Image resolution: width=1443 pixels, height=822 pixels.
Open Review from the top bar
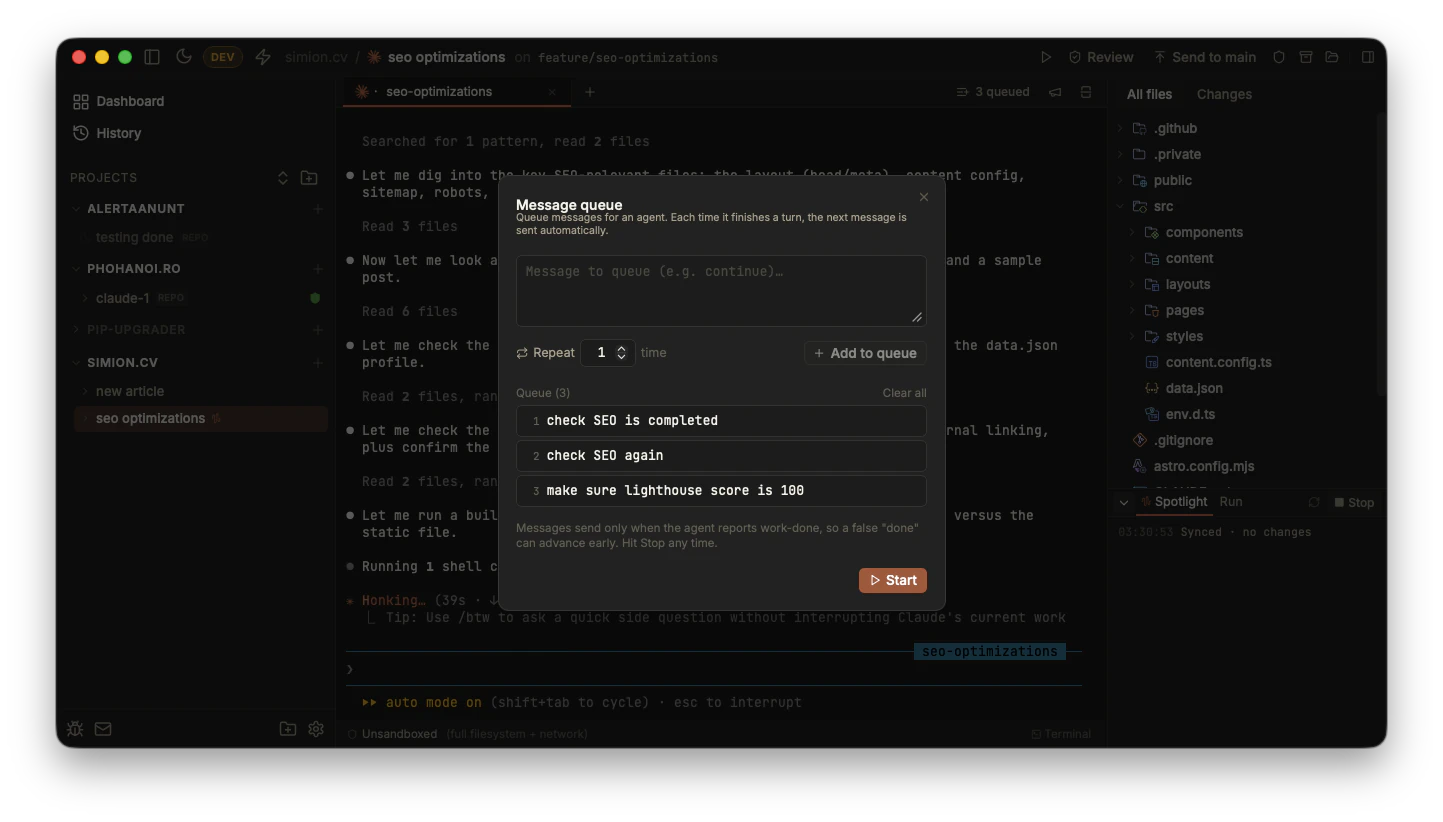pos(1101,57)
